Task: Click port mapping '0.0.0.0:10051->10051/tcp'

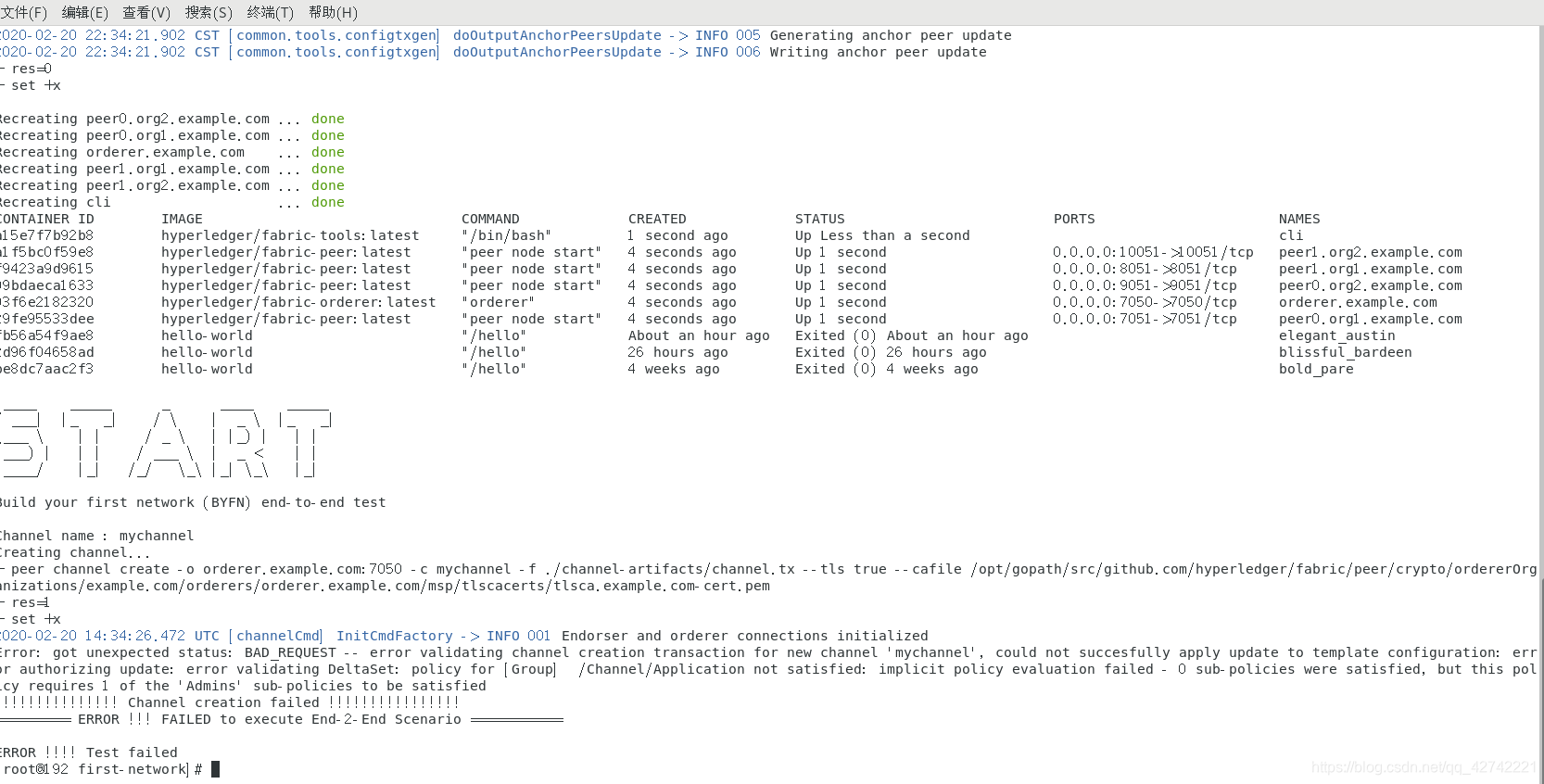Action: click(1153, 252)
